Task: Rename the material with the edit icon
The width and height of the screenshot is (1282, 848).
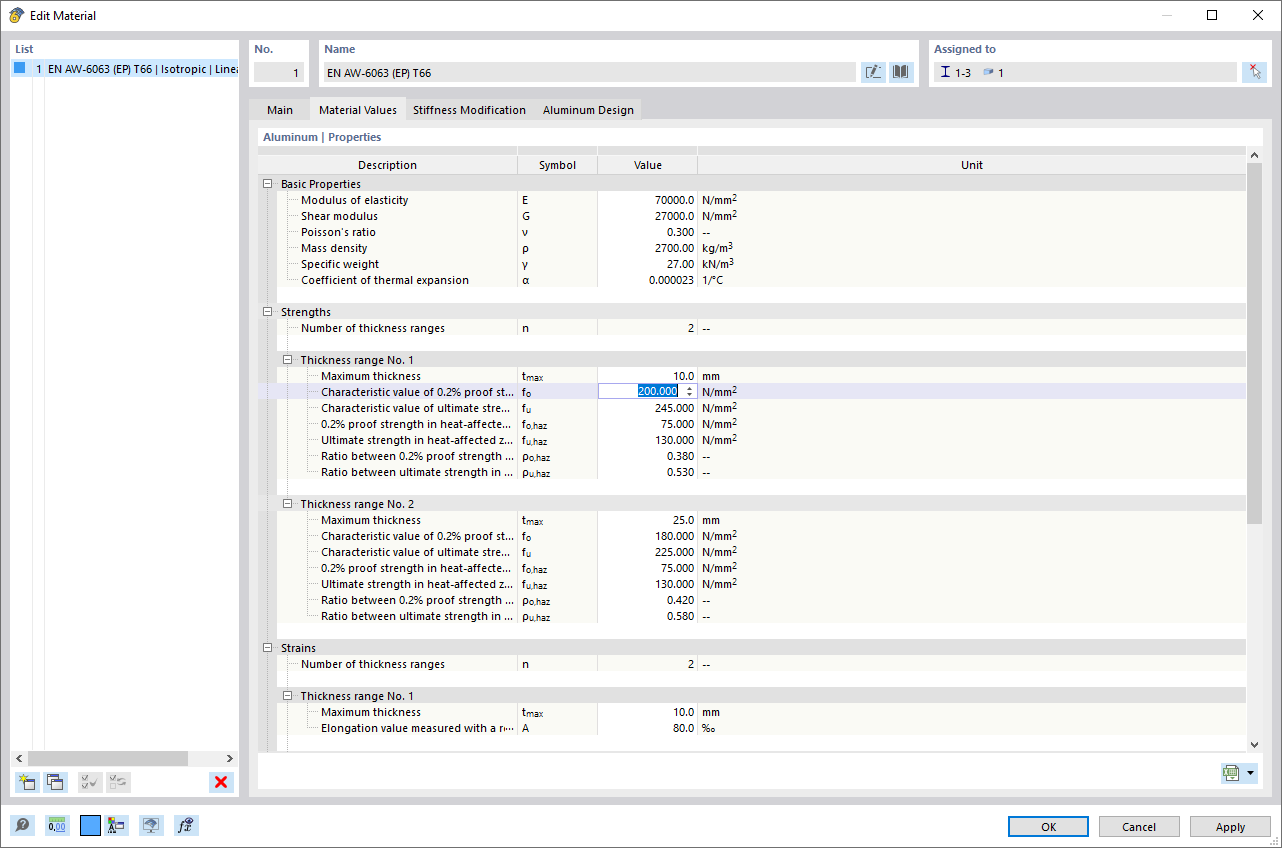Action: [872, 71]
